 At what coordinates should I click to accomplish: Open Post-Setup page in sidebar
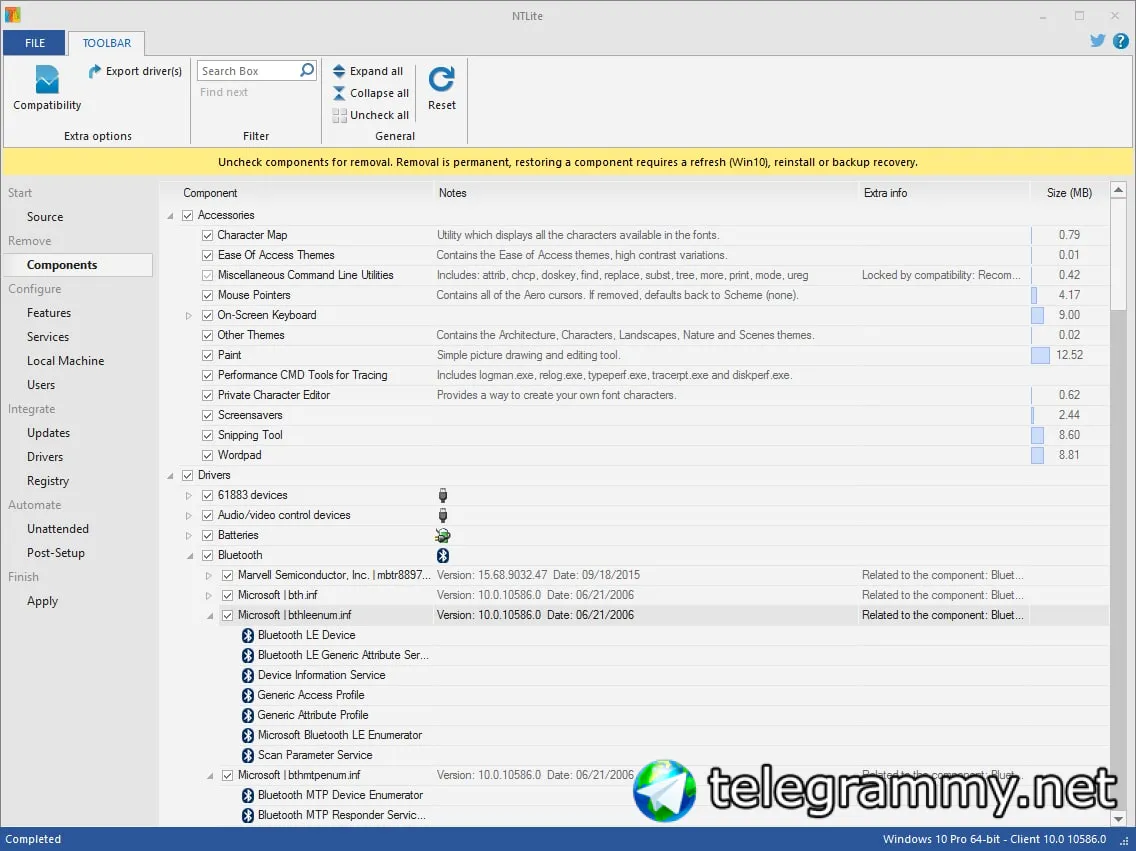[56, 553]
